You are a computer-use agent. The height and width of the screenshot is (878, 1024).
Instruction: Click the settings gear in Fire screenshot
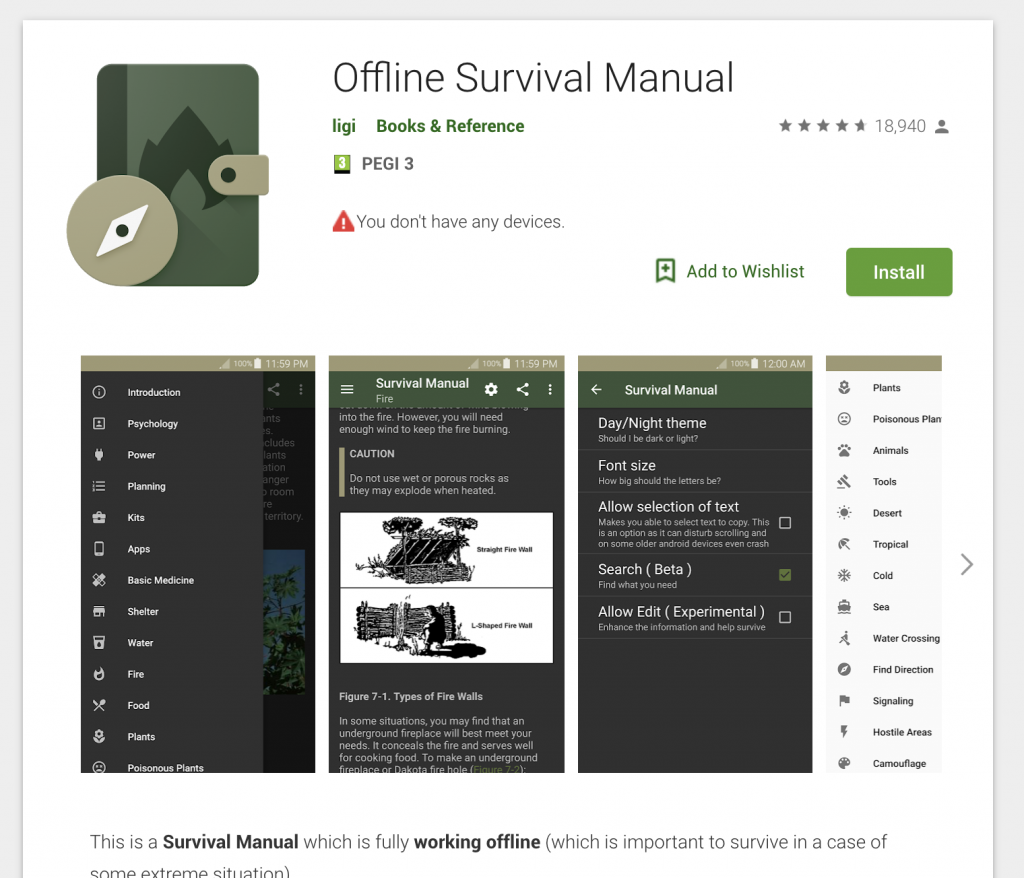(x=491, y=389)
